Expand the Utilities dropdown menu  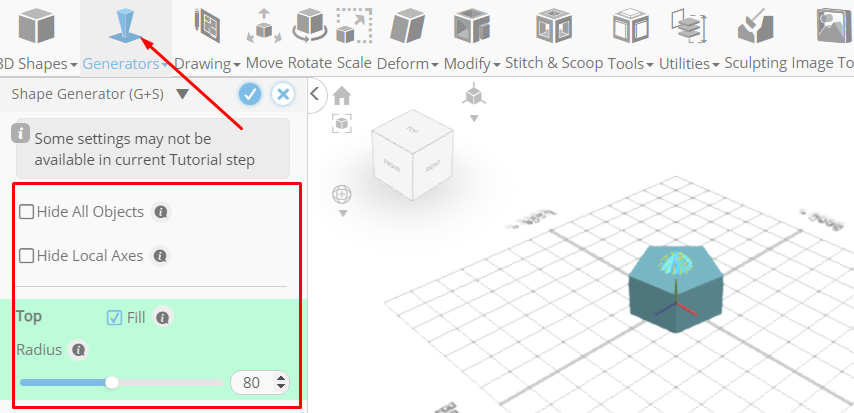(x=715, y=65)
